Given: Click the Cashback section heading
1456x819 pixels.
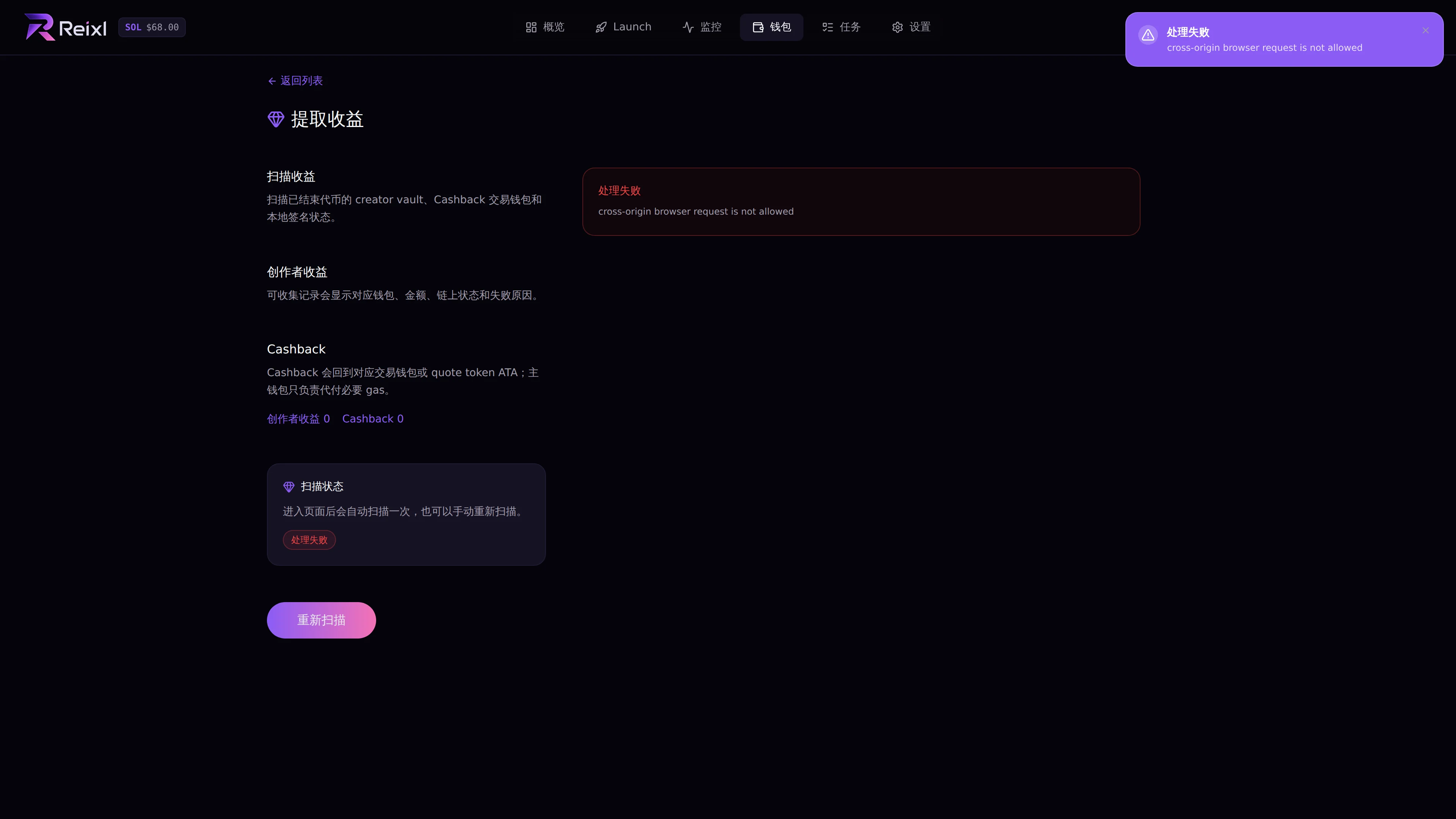Looking at the screenshot, I should [296, 349].
